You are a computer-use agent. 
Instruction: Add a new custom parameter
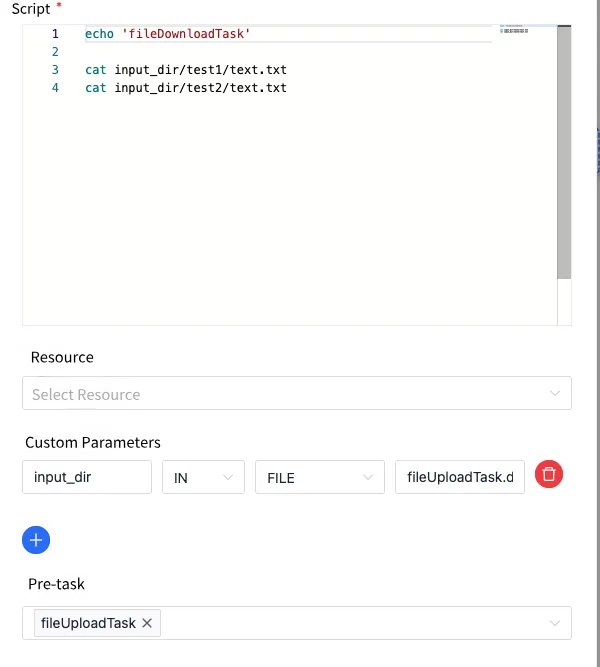[36, 540]
